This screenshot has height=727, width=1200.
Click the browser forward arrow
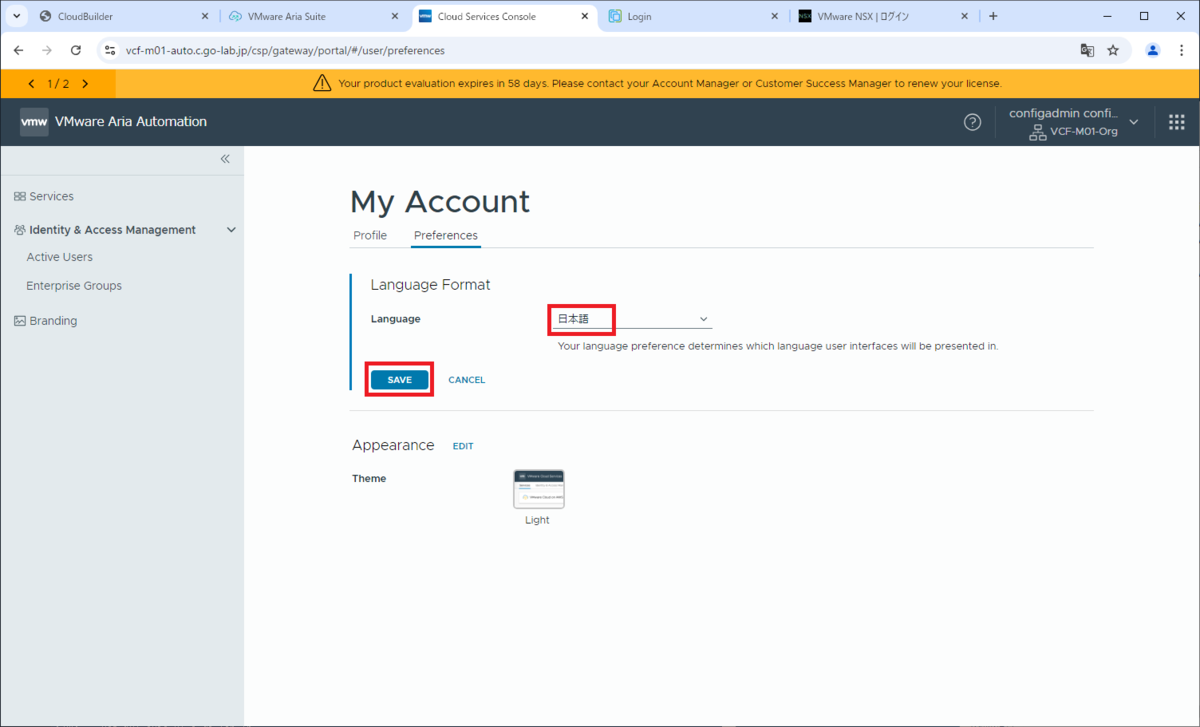click(47, 50)
